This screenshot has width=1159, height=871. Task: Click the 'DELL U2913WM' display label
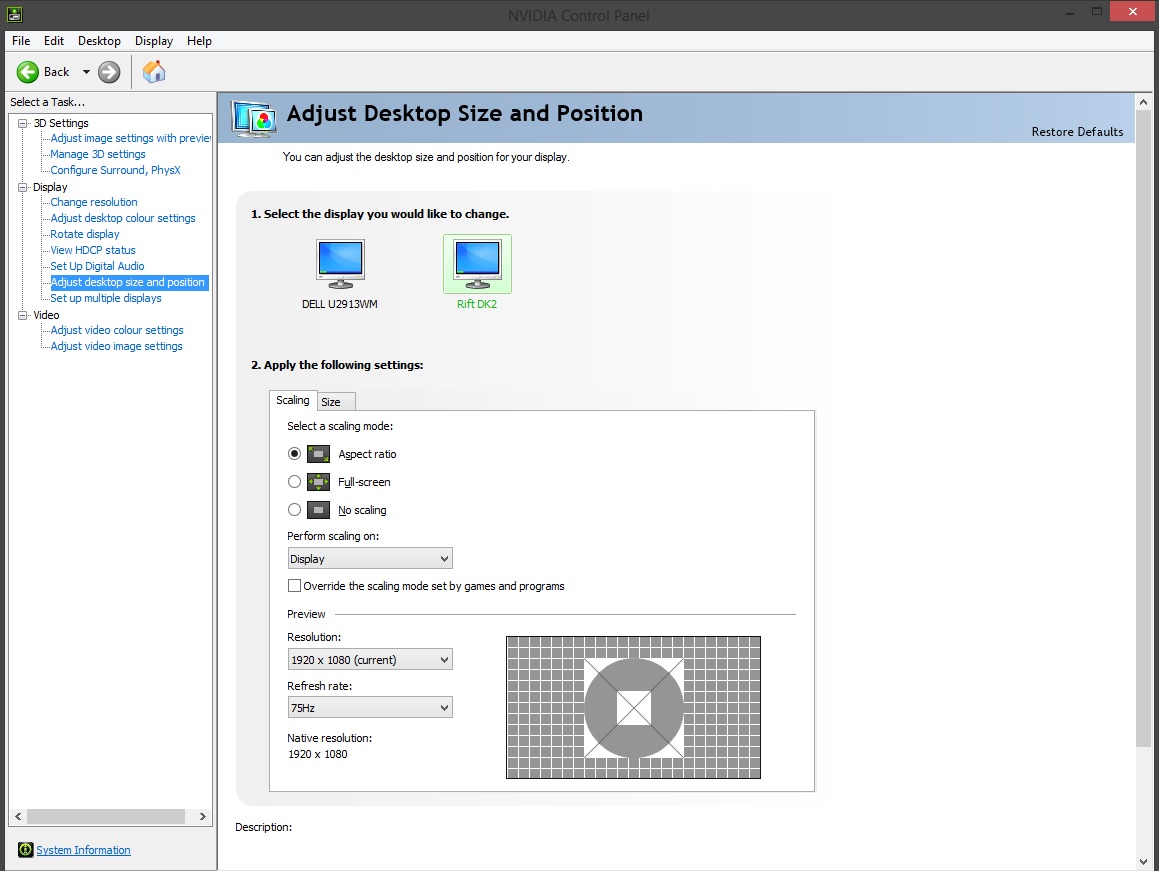pyautogui.click(x=340, y=304)
